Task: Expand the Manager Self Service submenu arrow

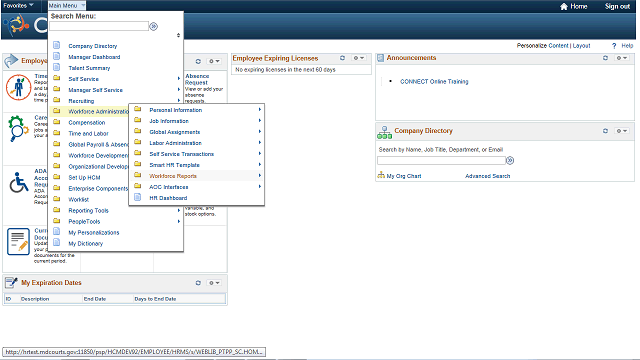Action: pos(179,89)
